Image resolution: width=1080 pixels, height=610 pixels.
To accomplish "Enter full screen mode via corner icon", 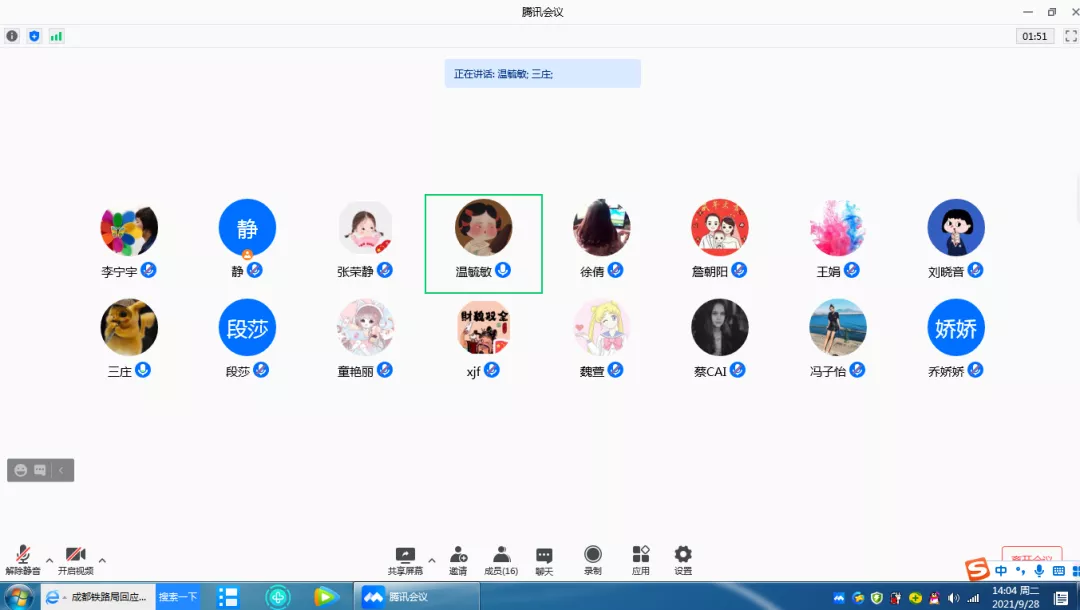I will click(x=1070, y=36).
